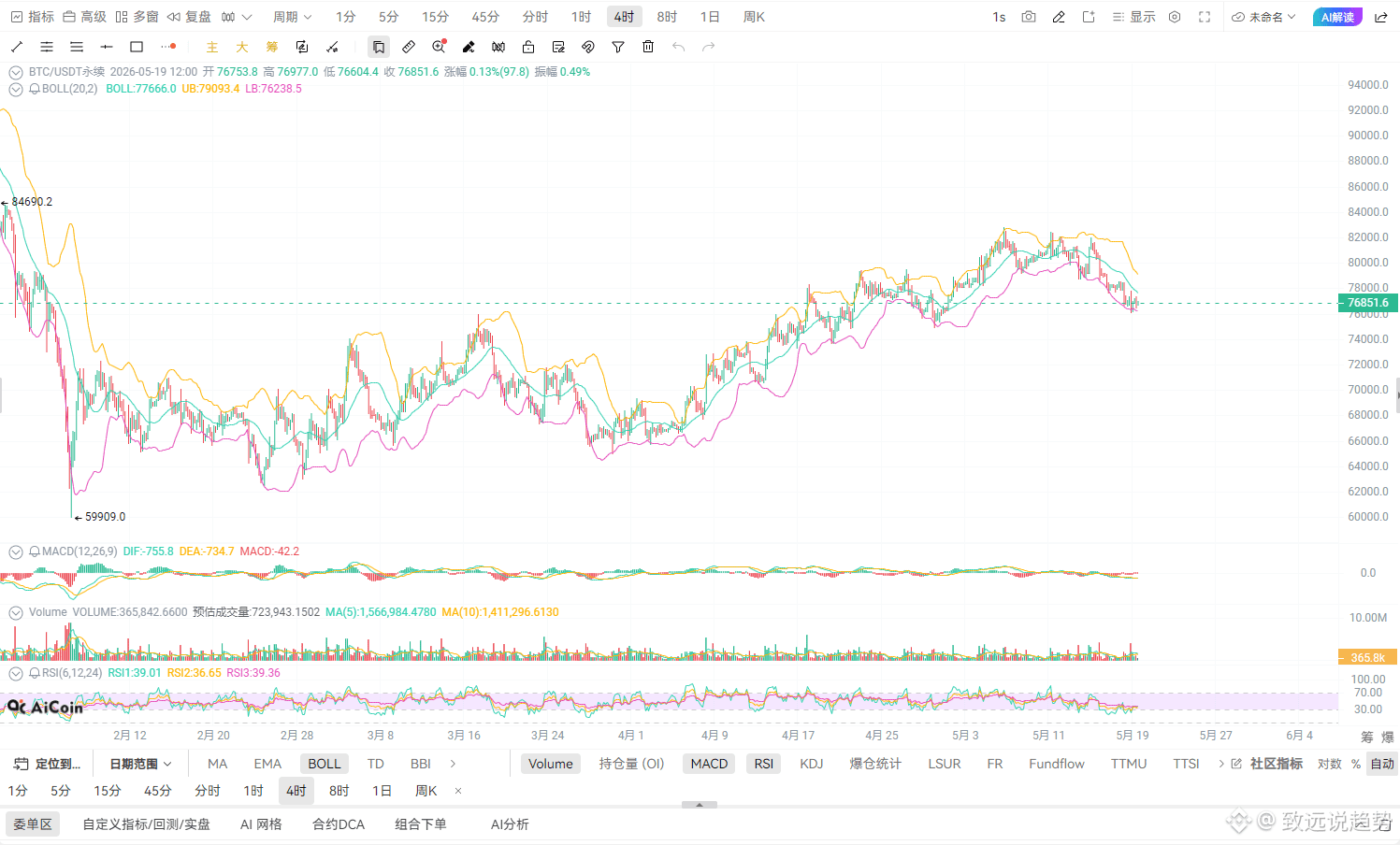Expand the 日期范围 date range dropdown

[x=140, y=764]
